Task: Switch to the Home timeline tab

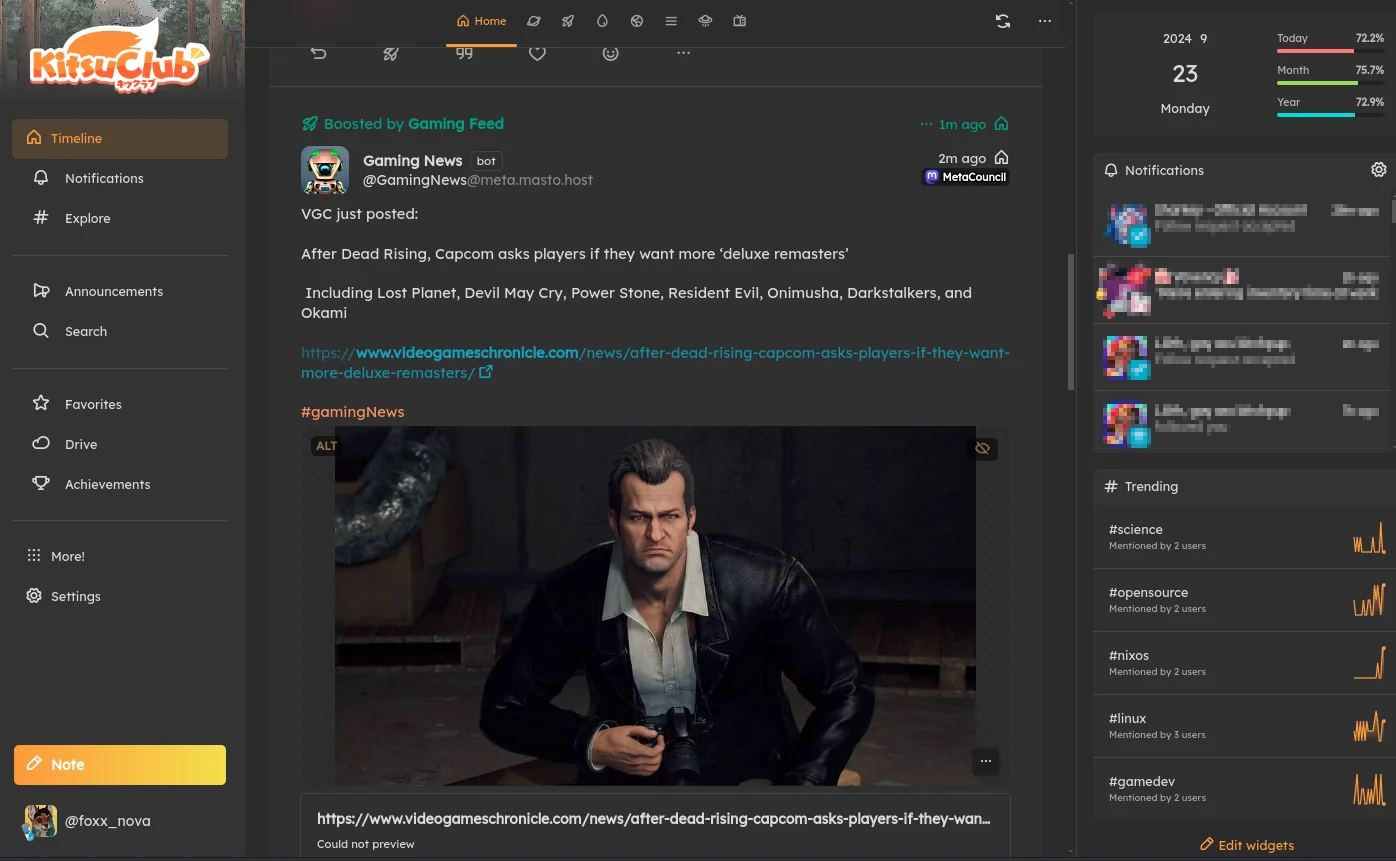Action: 481,21
